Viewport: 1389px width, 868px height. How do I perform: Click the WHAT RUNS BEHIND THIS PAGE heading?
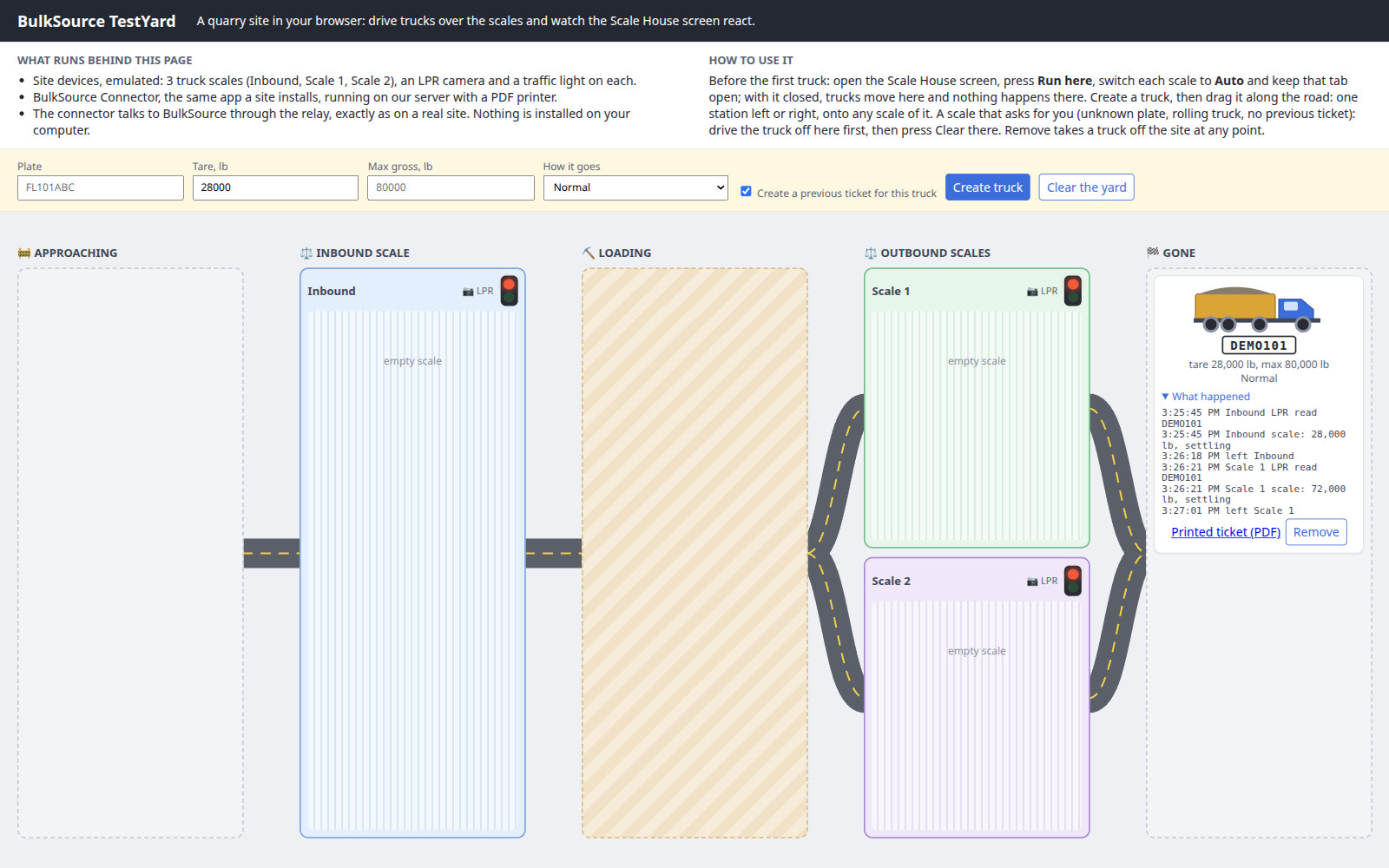(105, 61)
